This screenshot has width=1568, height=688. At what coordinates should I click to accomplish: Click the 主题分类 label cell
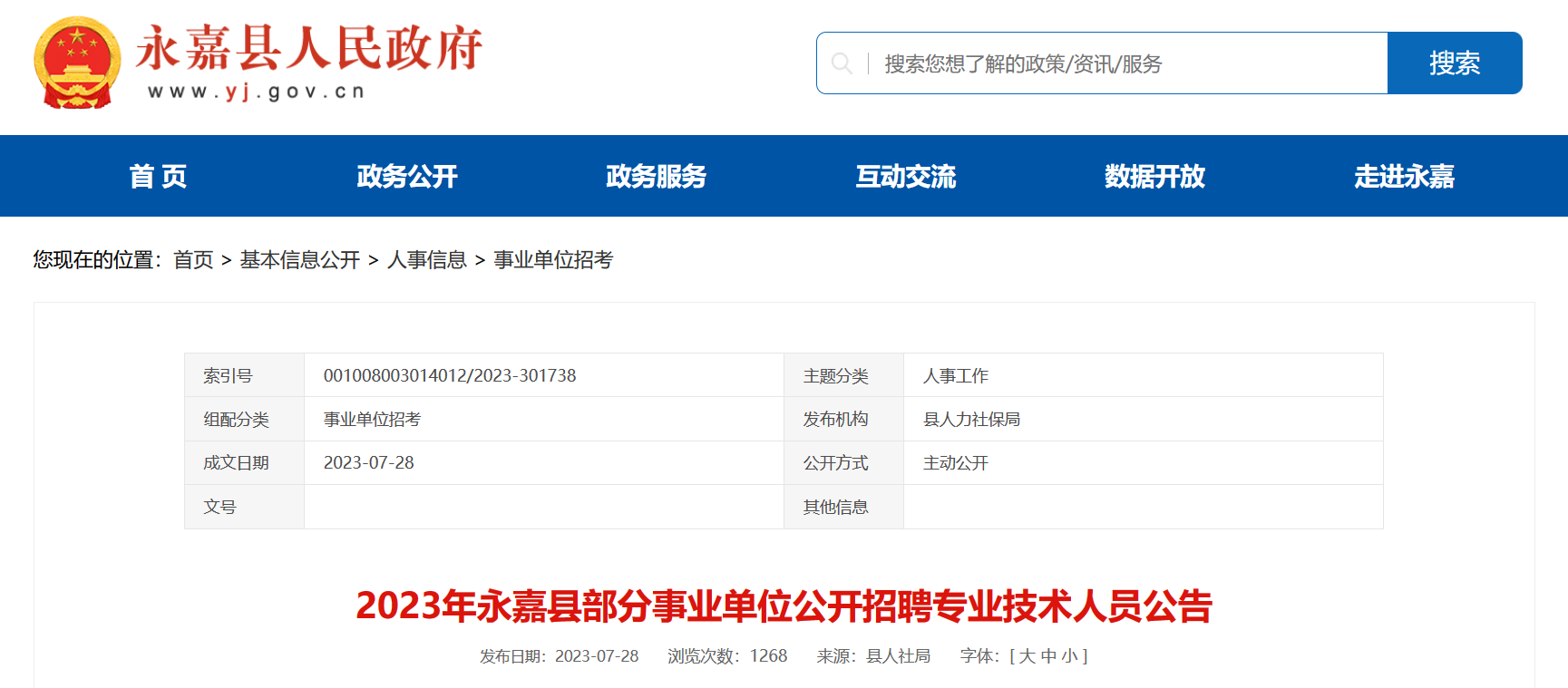(843, 375)
